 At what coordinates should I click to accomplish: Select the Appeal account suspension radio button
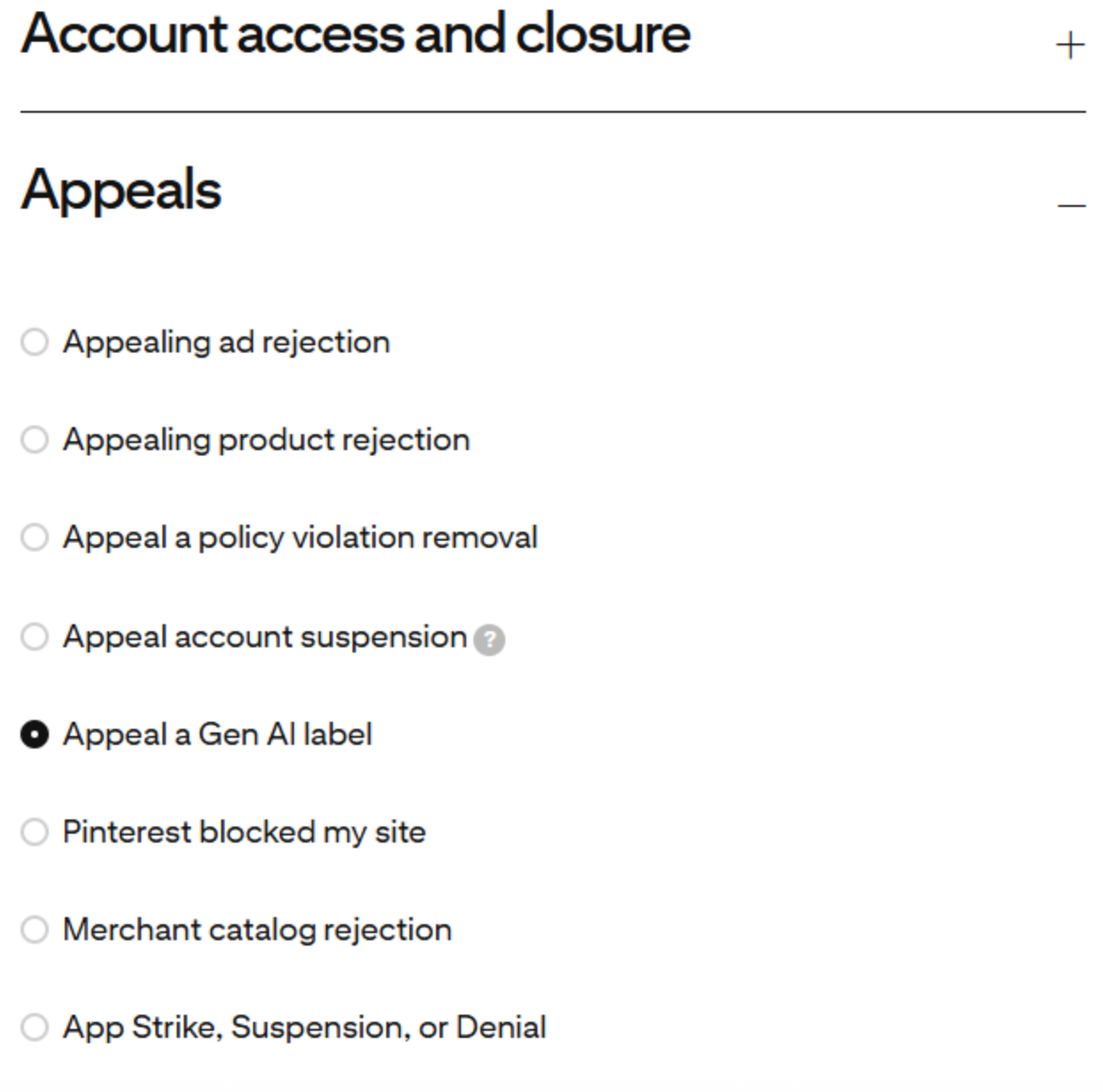click(35, 637)
